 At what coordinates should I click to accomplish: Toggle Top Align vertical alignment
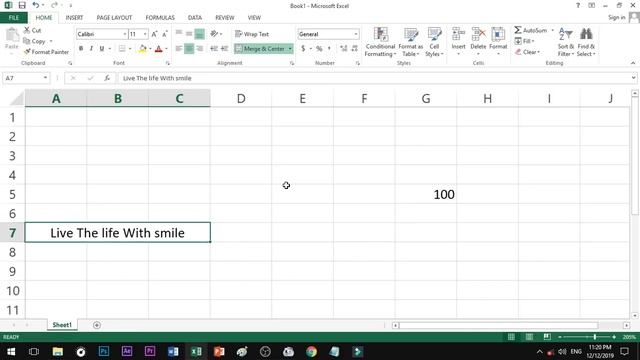pos(179,34)
